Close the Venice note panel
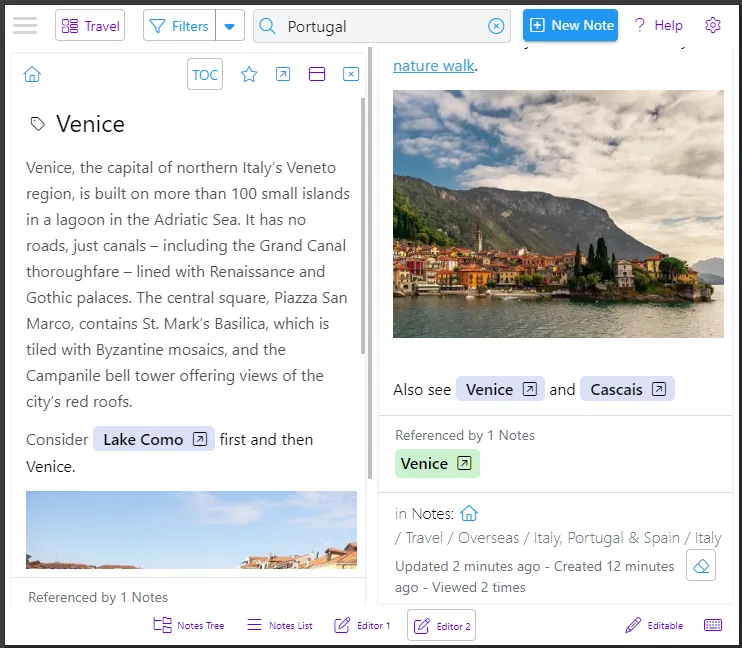 (x=351, y=75)
